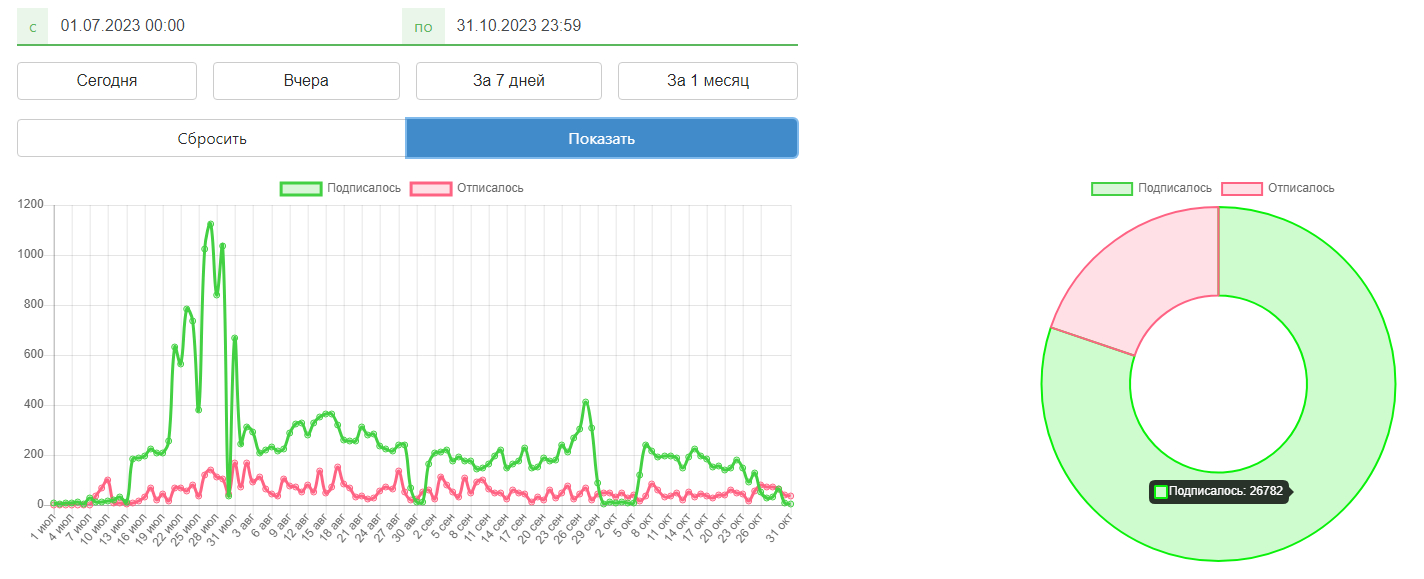This screenshot has height=579, width=1424.
Task: Choose the 'За 7 дней' range
Action: [509, 81]
